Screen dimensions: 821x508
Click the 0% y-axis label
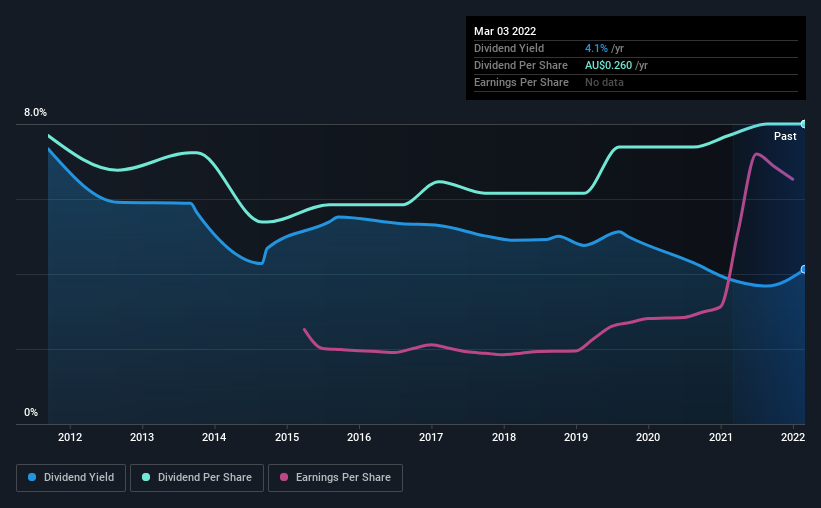coord(31,412)
